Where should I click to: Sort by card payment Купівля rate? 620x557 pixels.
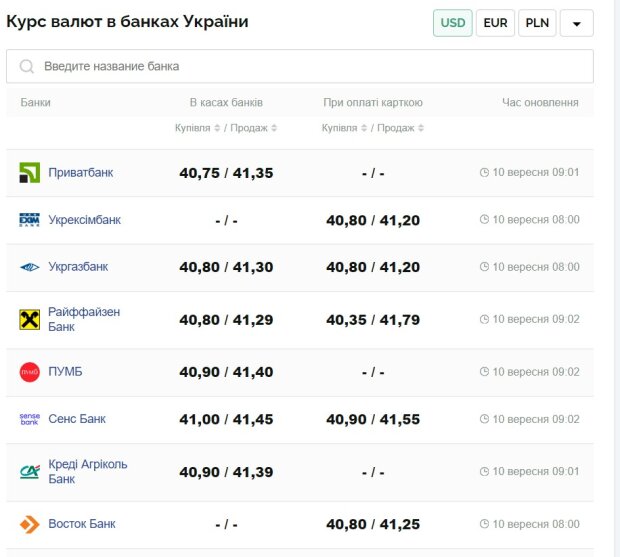tap(343, 128)
